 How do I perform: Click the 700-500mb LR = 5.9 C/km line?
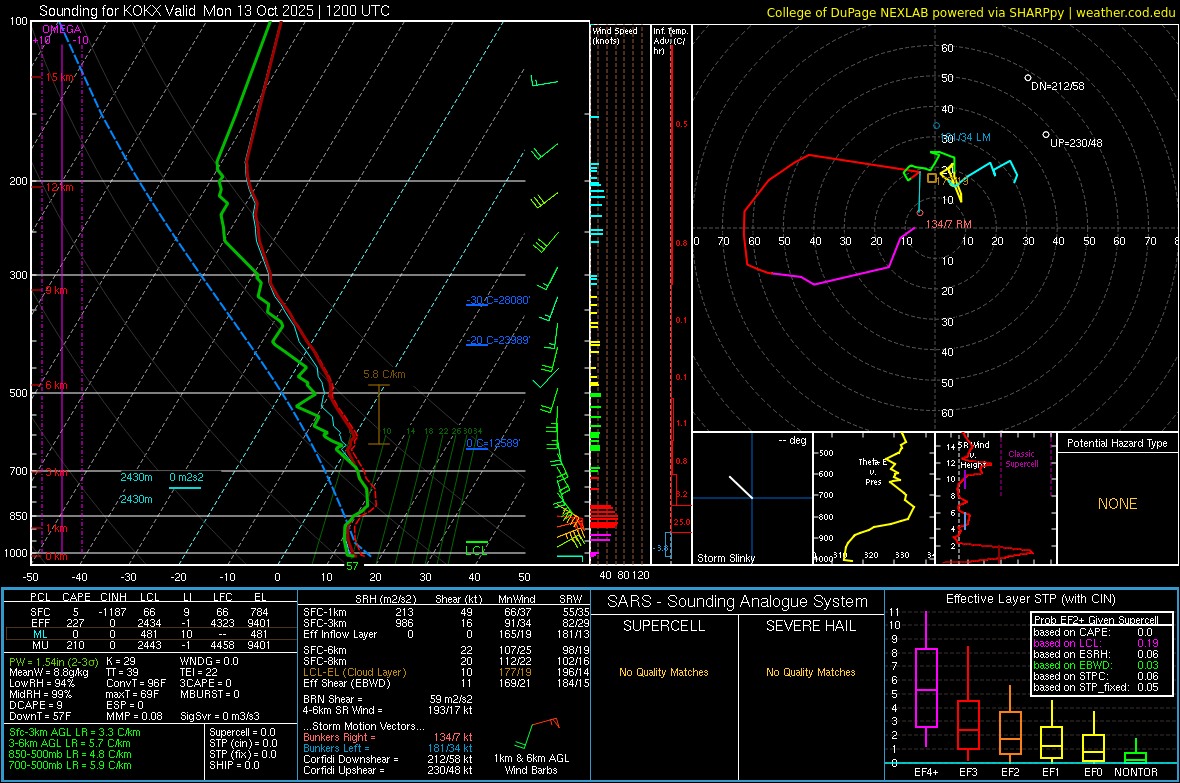coord(70,766)
